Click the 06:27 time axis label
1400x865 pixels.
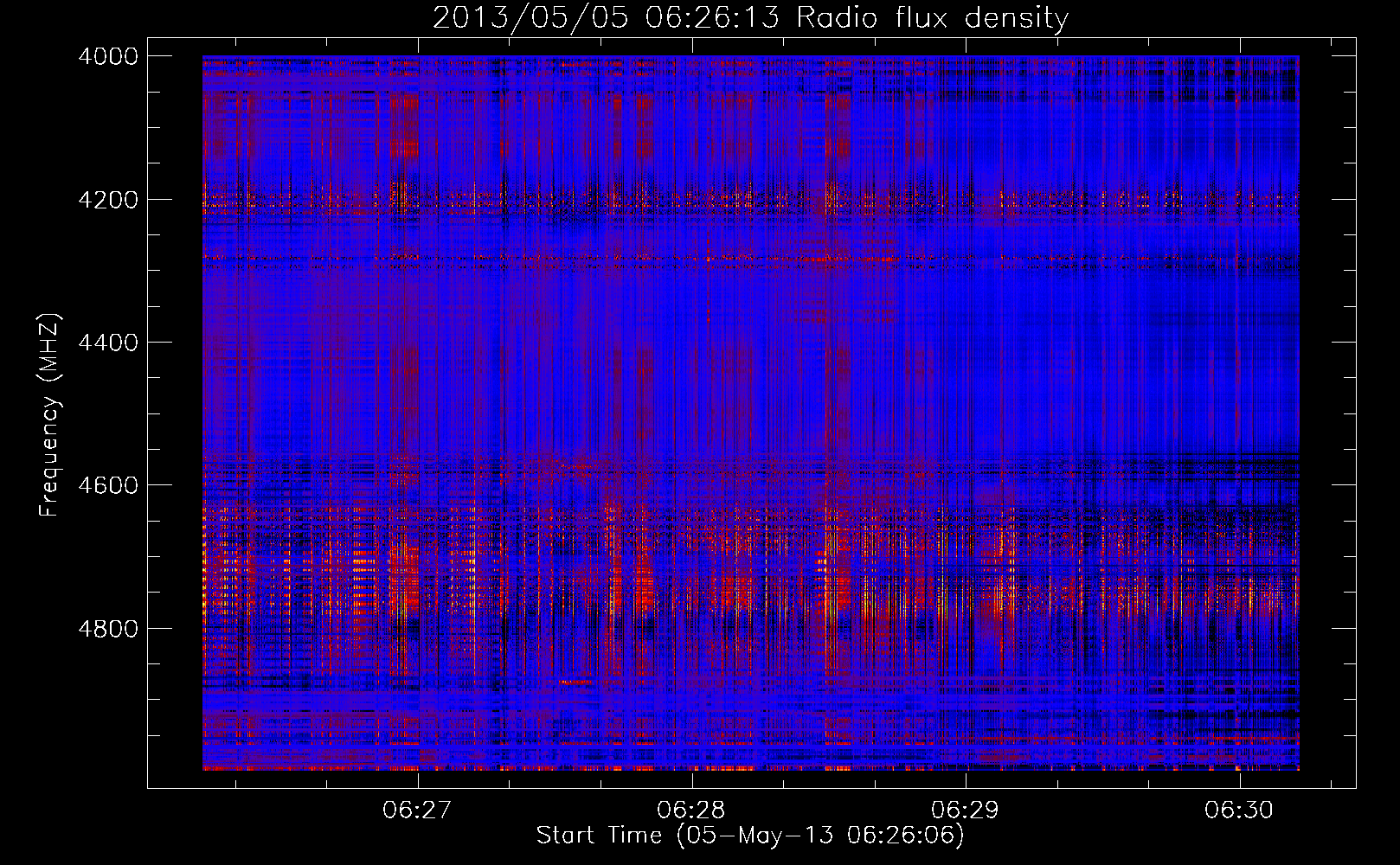[x=417, y=810]
